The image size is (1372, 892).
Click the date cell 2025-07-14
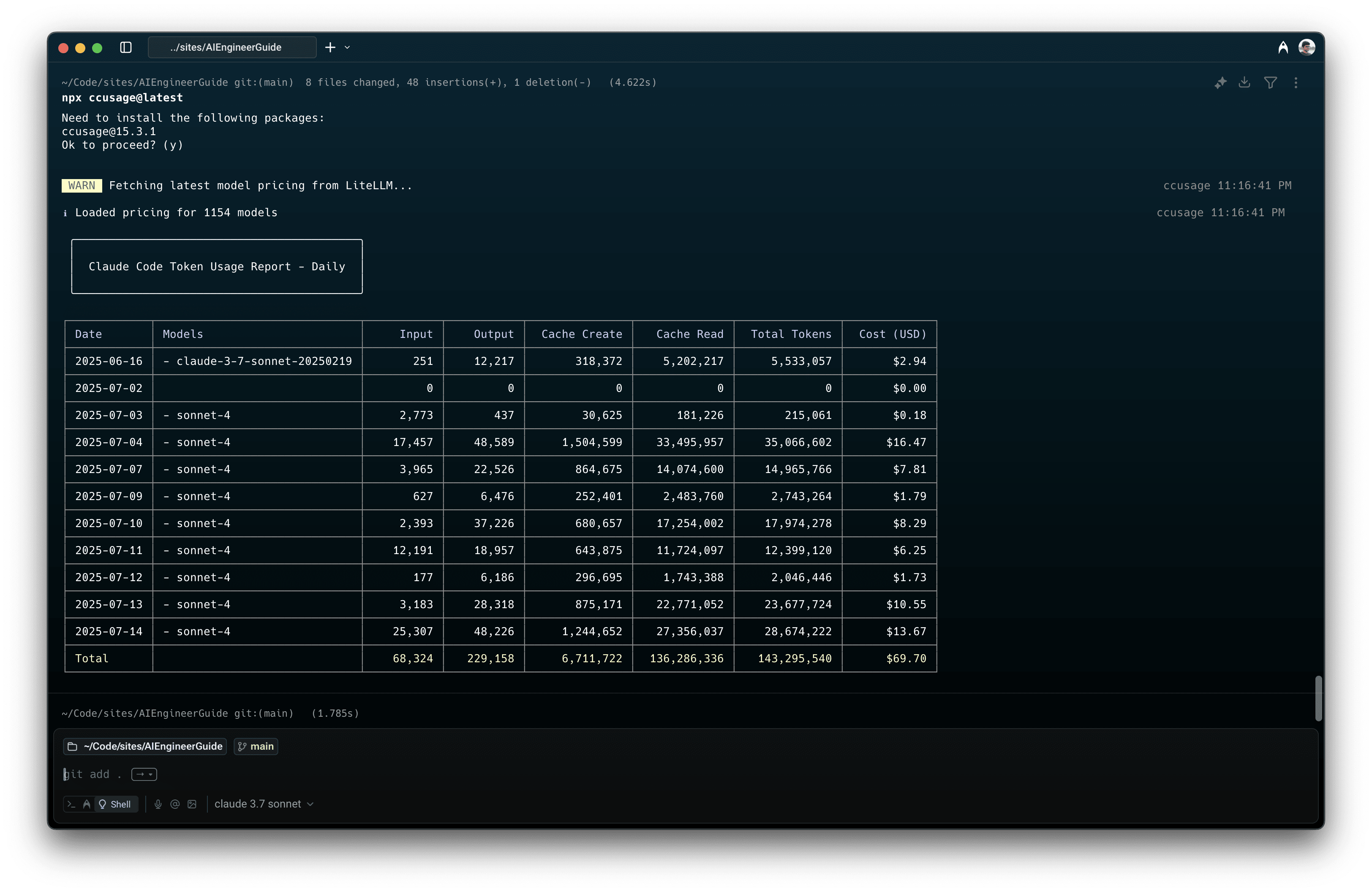tap(109, 631)
